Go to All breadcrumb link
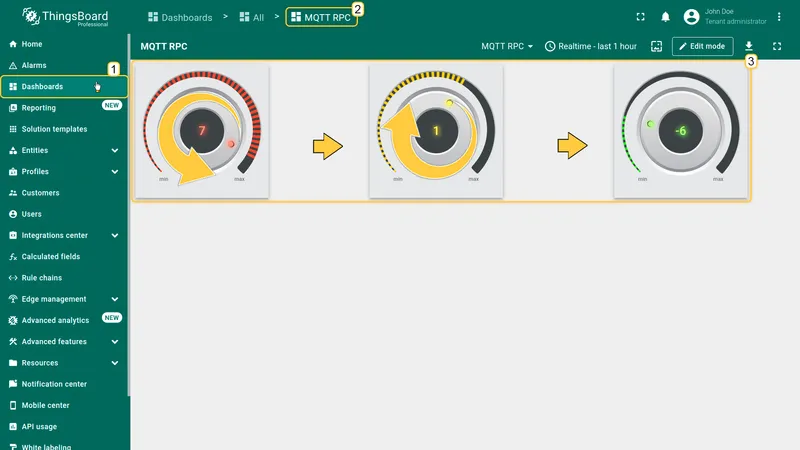The height and width of the screenshot is (450, 800). pyautogui.click(x=252, y=17)
